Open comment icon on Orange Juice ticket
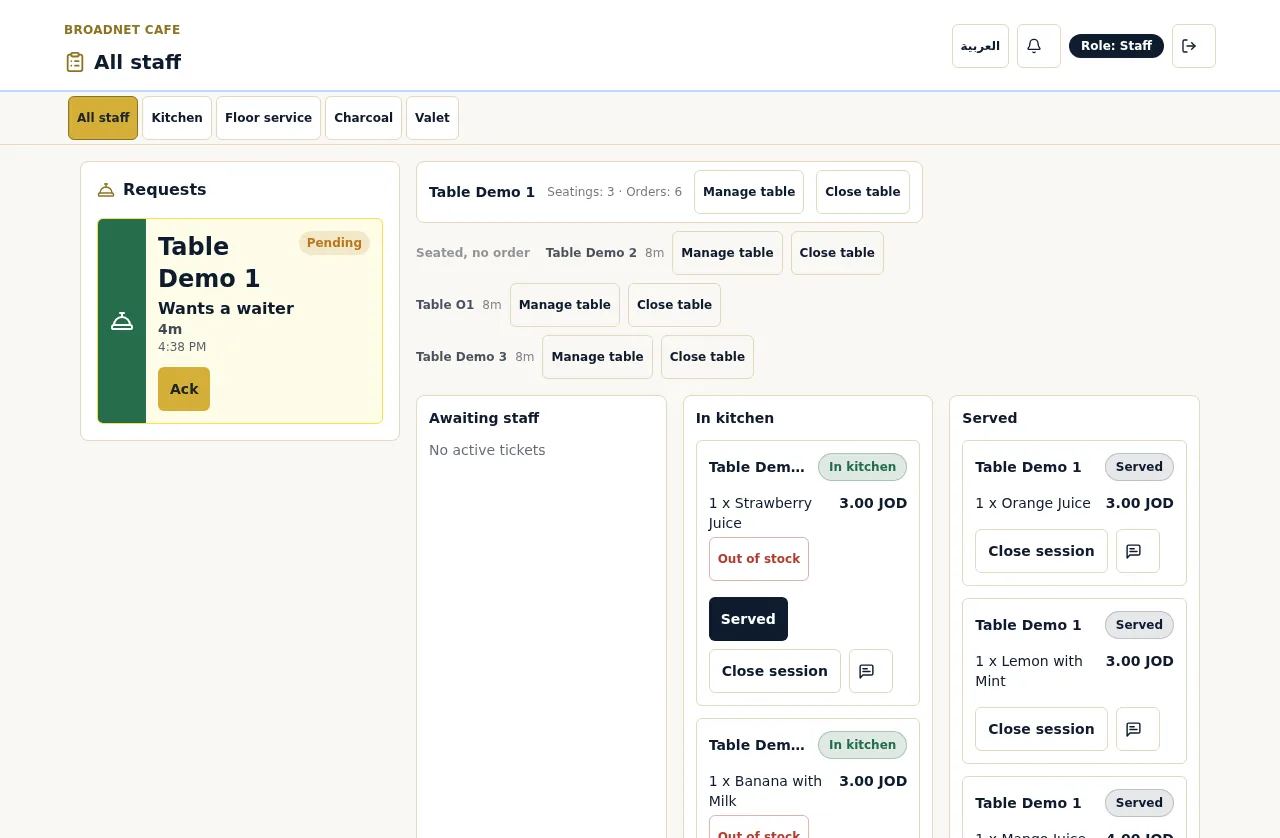The height and width of the screenshot is (838, 1280). tap(1137, 551)
